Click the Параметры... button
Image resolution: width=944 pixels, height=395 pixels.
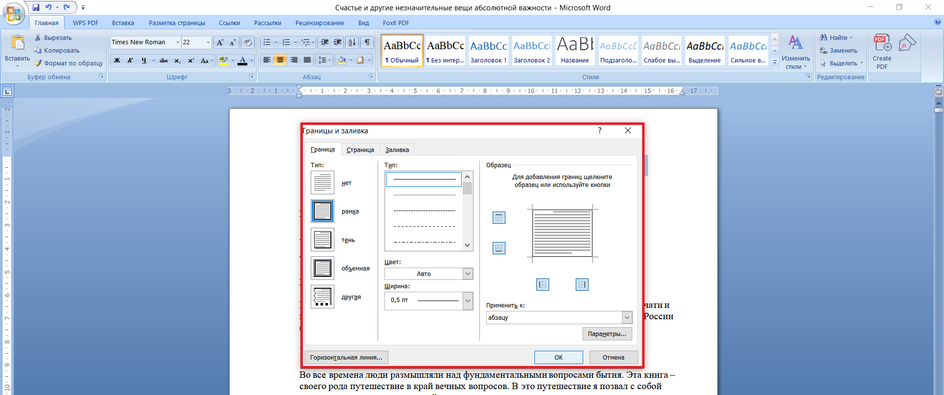(607, 334)
